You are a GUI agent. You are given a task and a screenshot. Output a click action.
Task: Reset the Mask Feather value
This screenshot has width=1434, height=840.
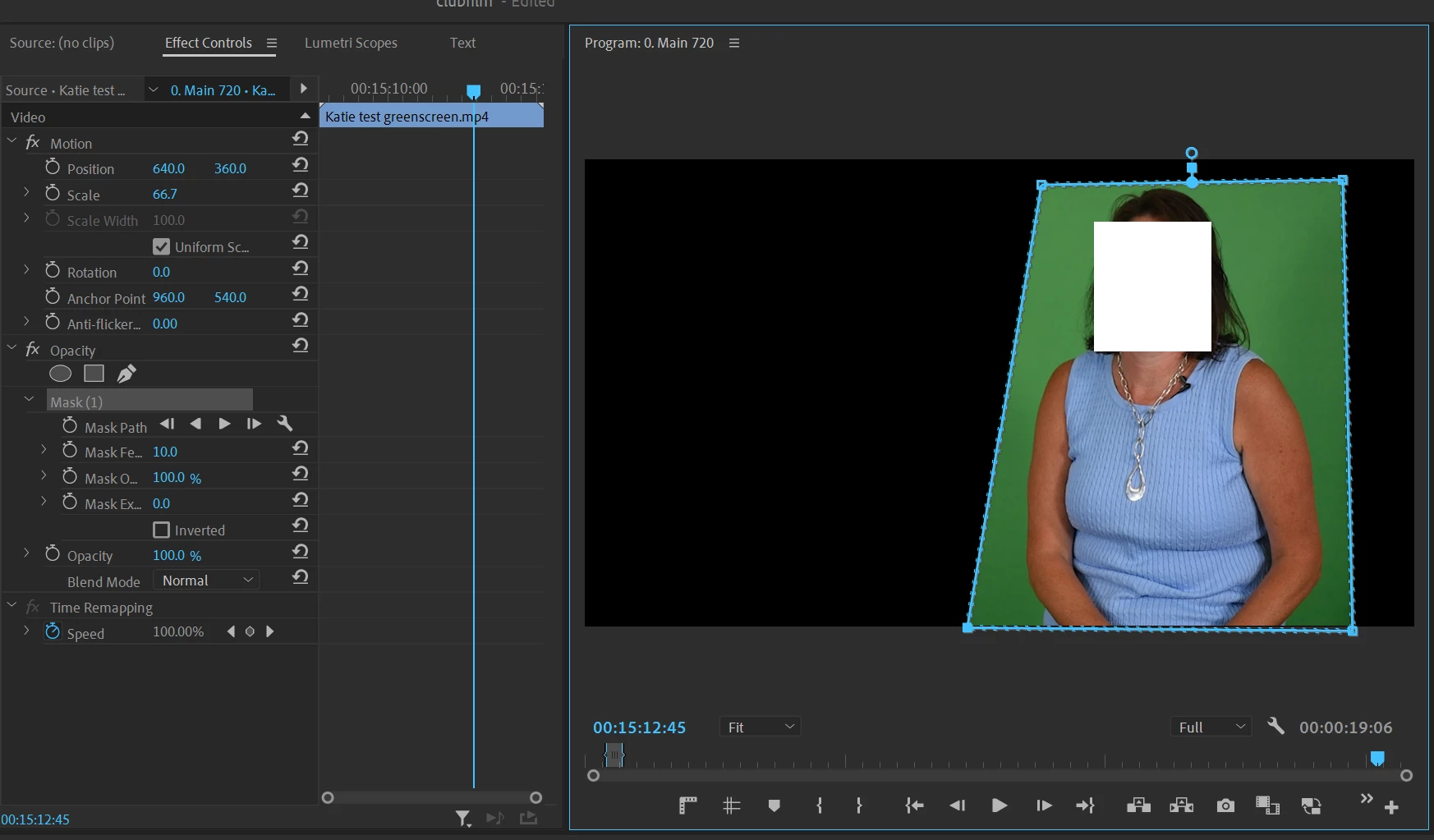tap(301, 448)
